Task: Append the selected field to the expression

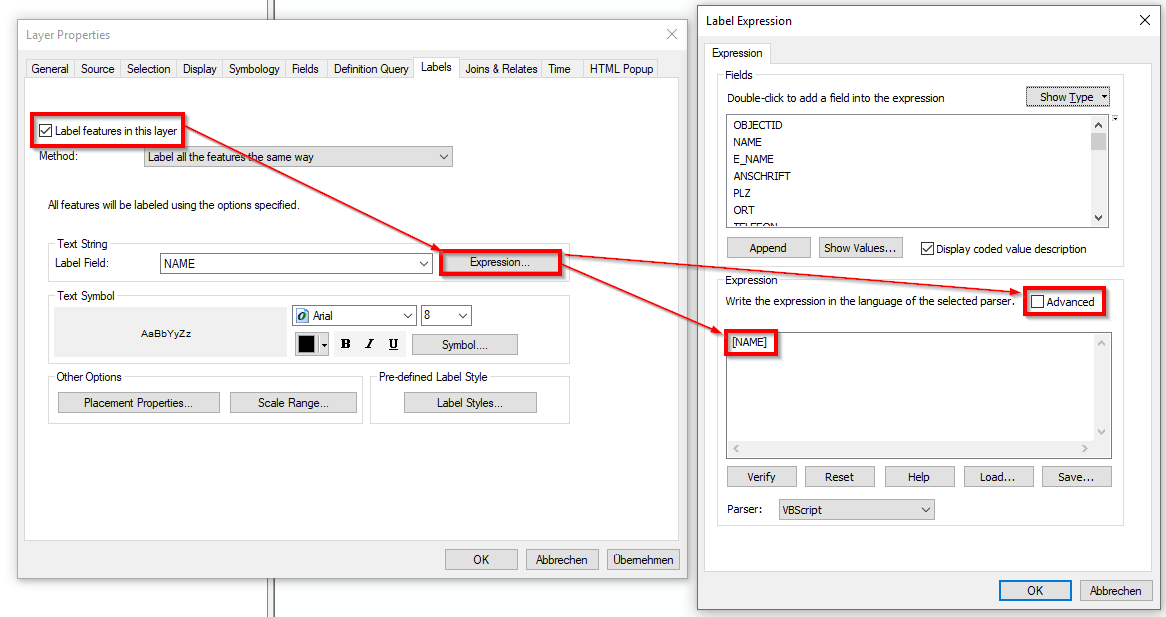Action: pos(768,247)
